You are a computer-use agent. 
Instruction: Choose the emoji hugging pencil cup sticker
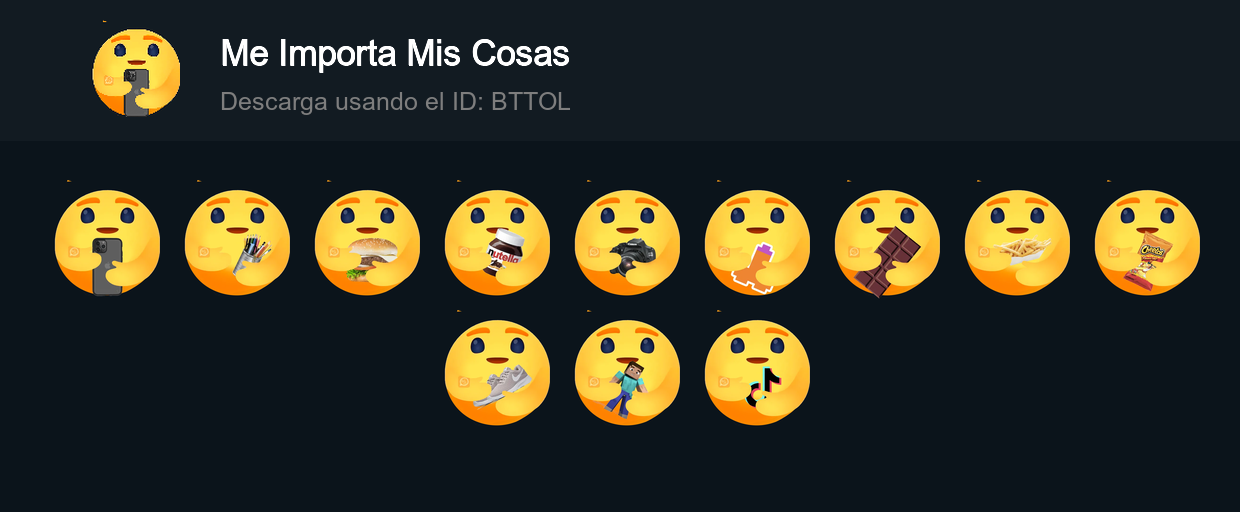pos(237,243)
